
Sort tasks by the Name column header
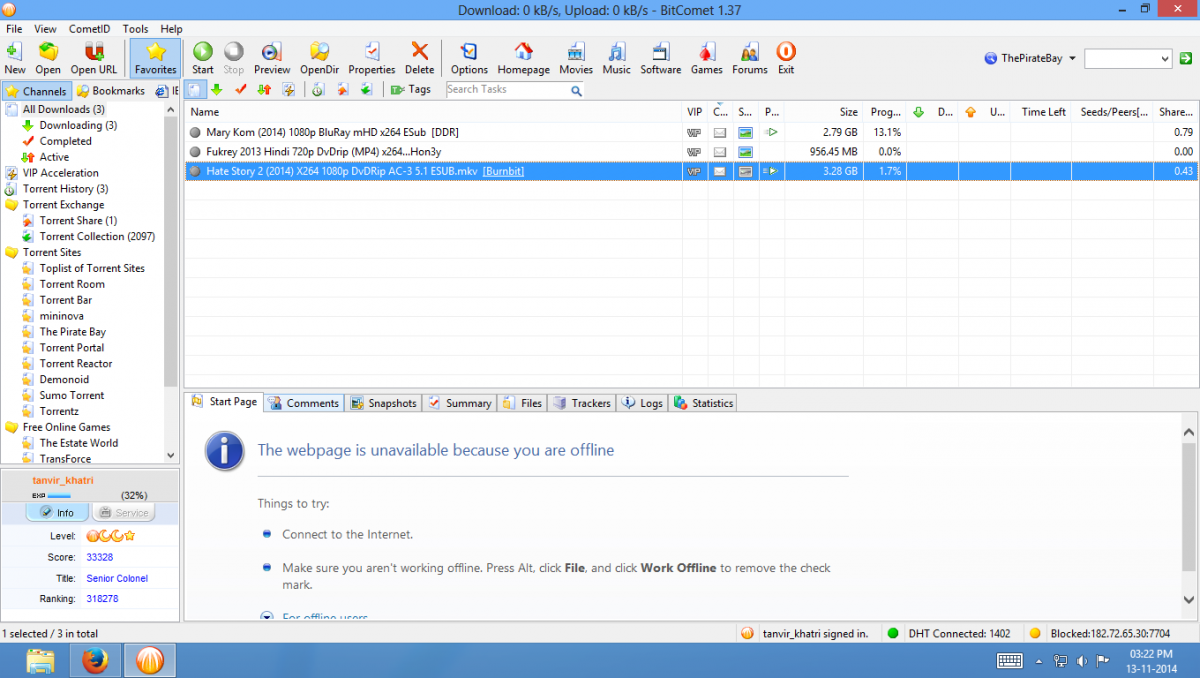(434, 112)
